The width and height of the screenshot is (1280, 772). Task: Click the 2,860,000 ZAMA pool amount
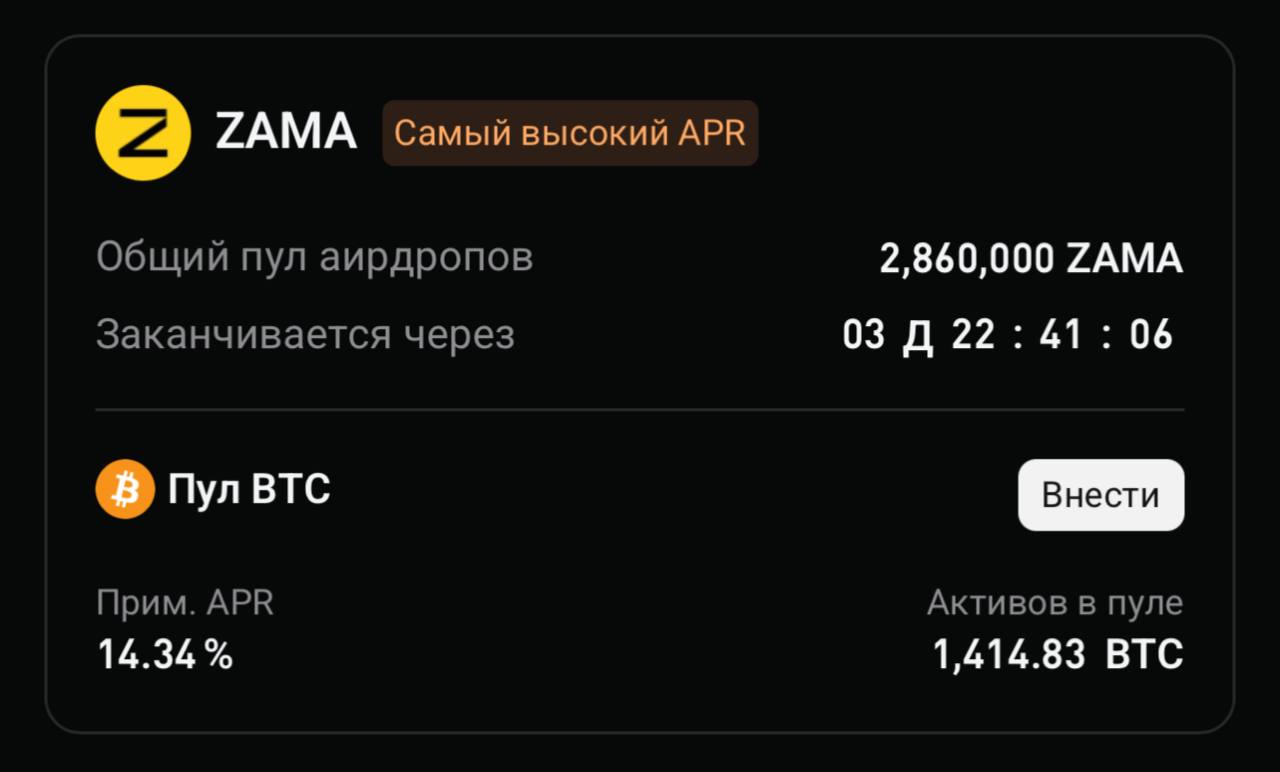1030,257
